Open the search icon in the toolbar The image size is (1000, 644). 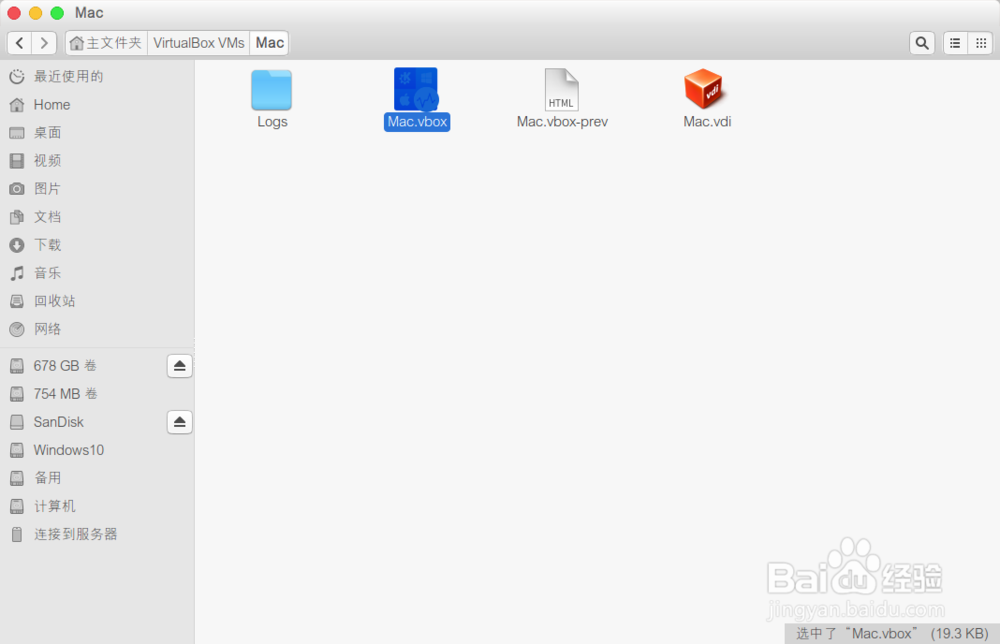[921, 43]
